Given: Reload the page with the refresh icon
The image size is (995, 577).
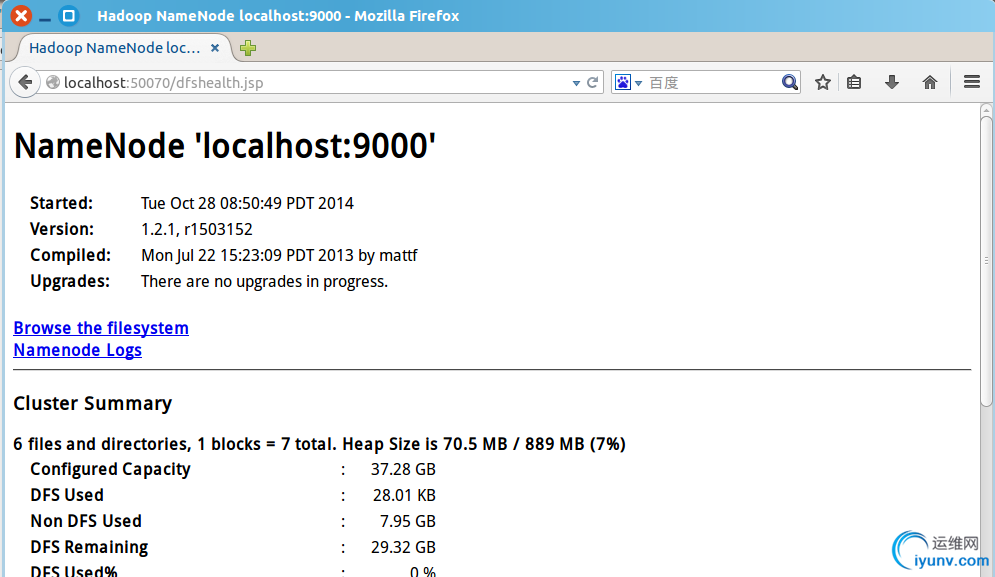Looking at the screenshot, I should pyautogui.click(x=593, y=83).
